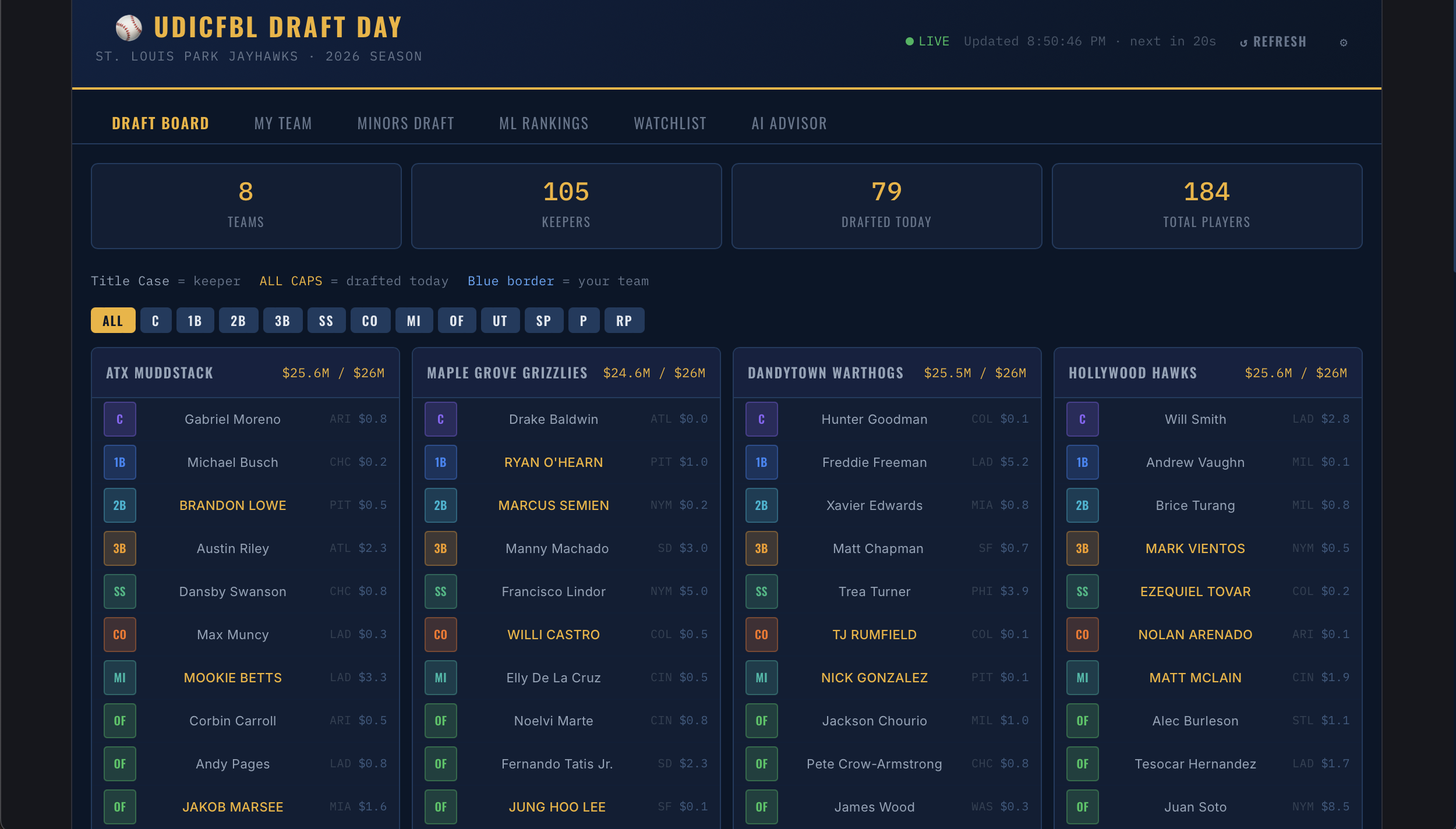Click the ATX MUDDSTACK team header
Viewport: 1456px width, 829px height.
[245, 373]
